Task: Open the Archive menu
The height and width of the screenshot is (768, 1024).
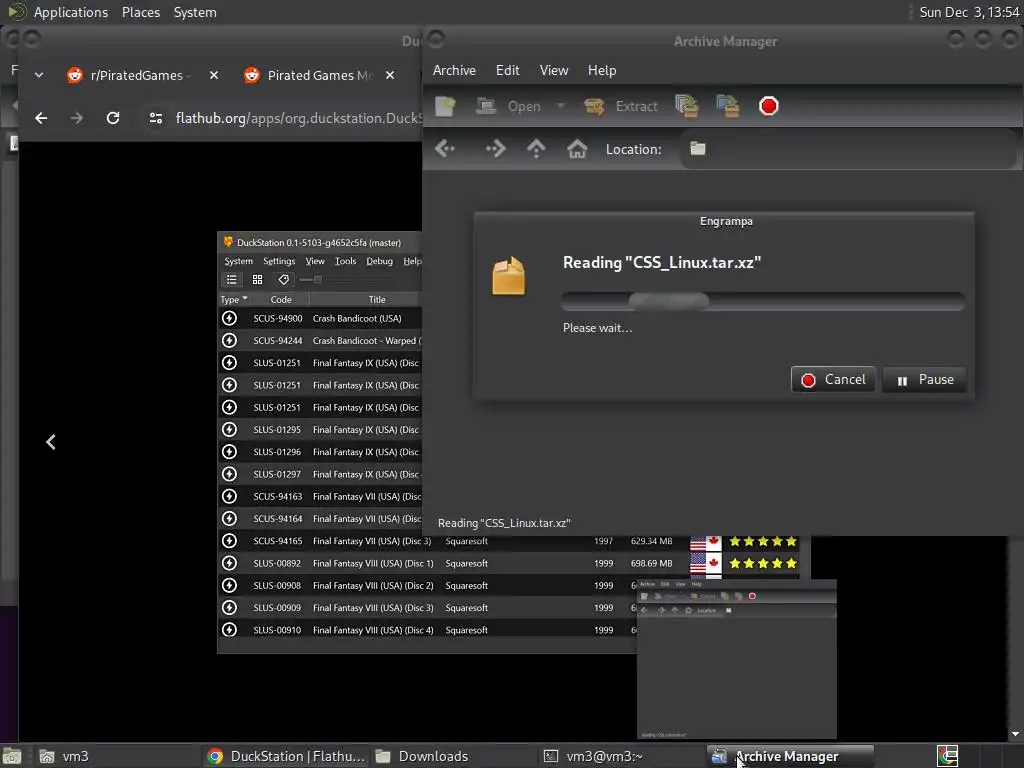Action: [455, 70]
